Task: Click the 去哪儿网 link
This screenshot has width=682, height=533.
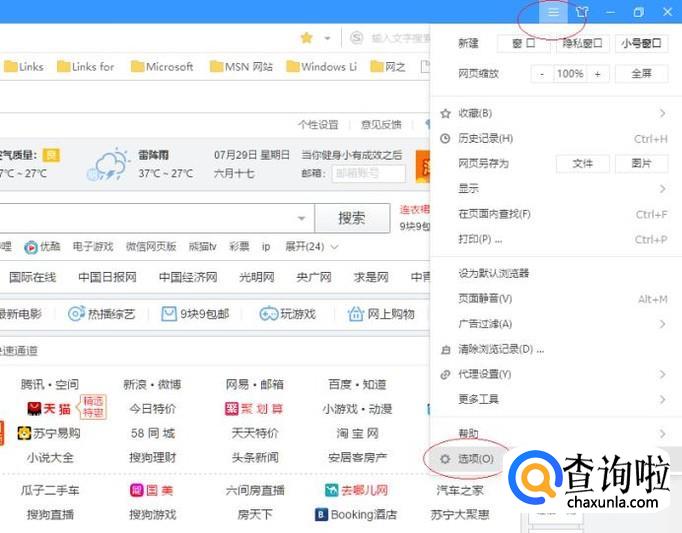Action: [x=356, y=490]
